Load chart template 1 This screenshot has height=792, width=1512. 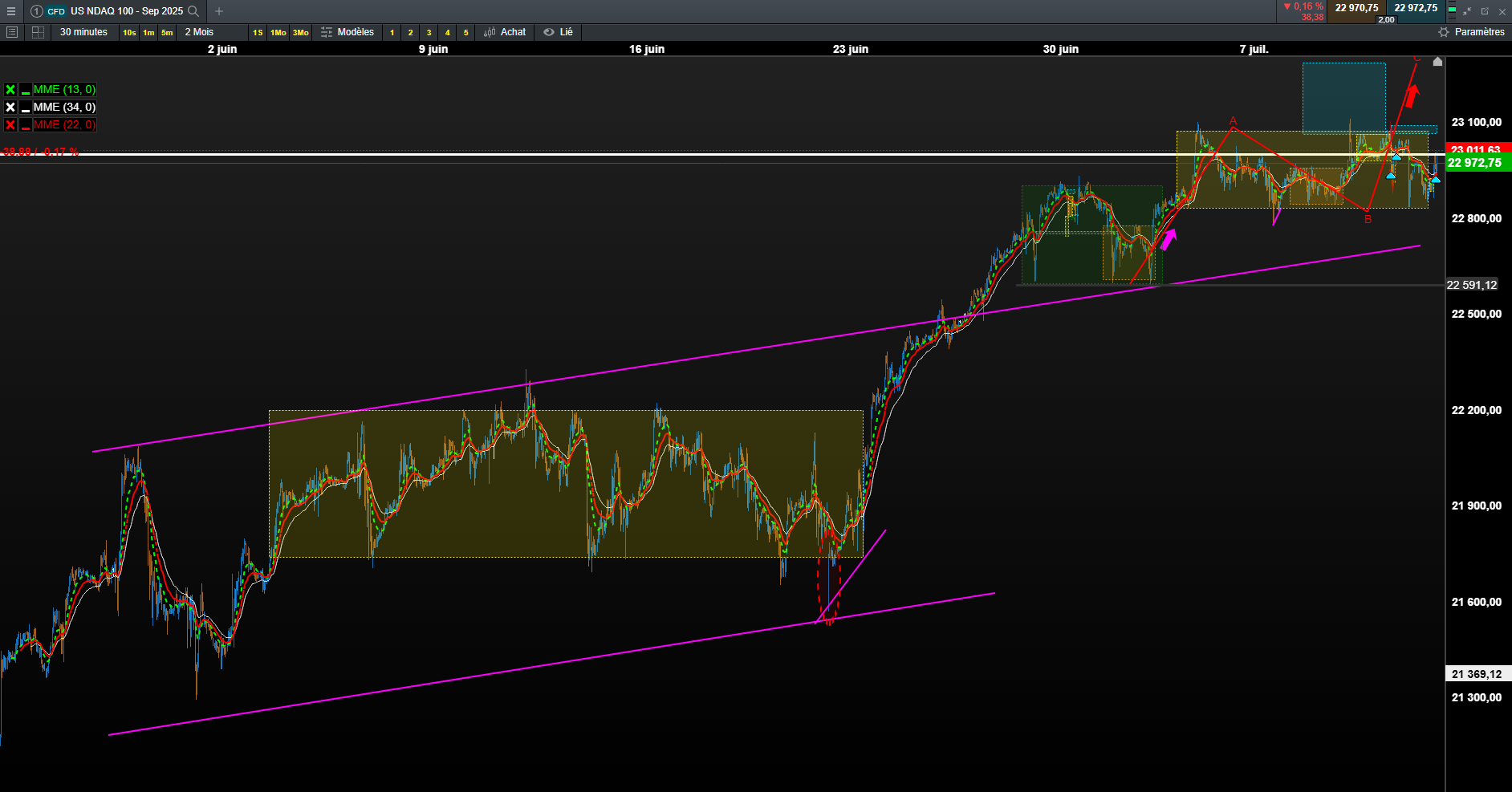392,33
